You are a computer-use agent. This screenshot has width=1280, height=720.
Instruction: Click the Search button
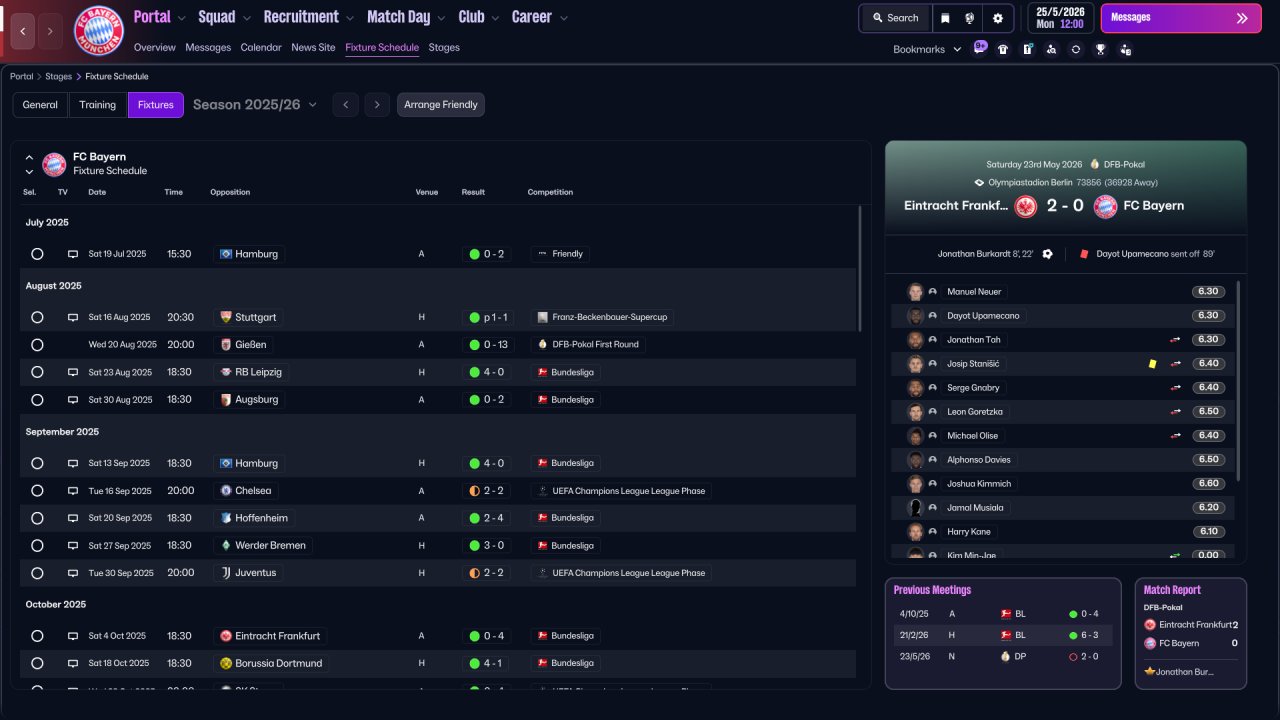click(x=895, y=18)
